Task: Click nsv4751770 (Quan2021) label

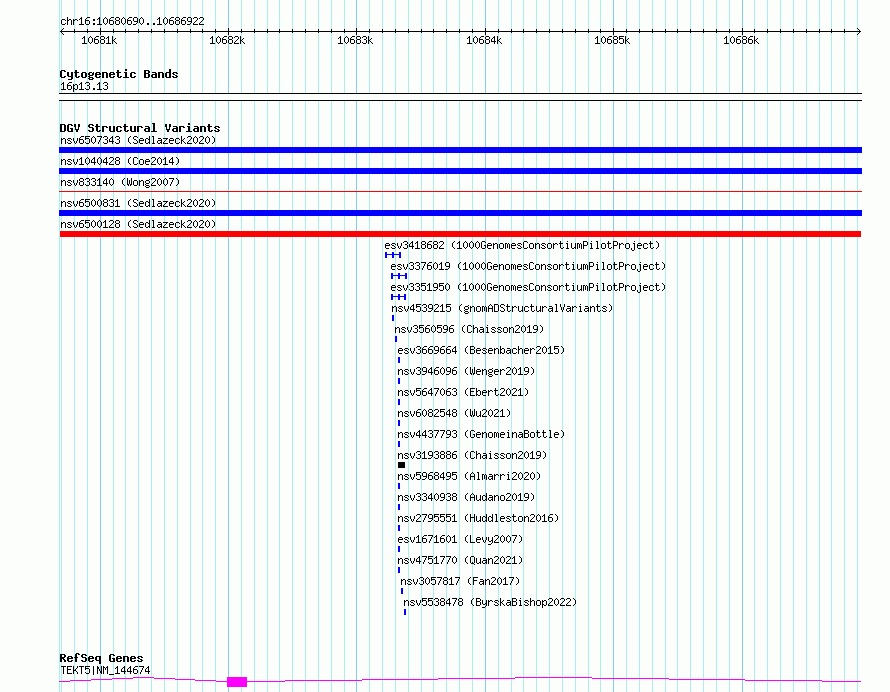Action: click(460, 560)
